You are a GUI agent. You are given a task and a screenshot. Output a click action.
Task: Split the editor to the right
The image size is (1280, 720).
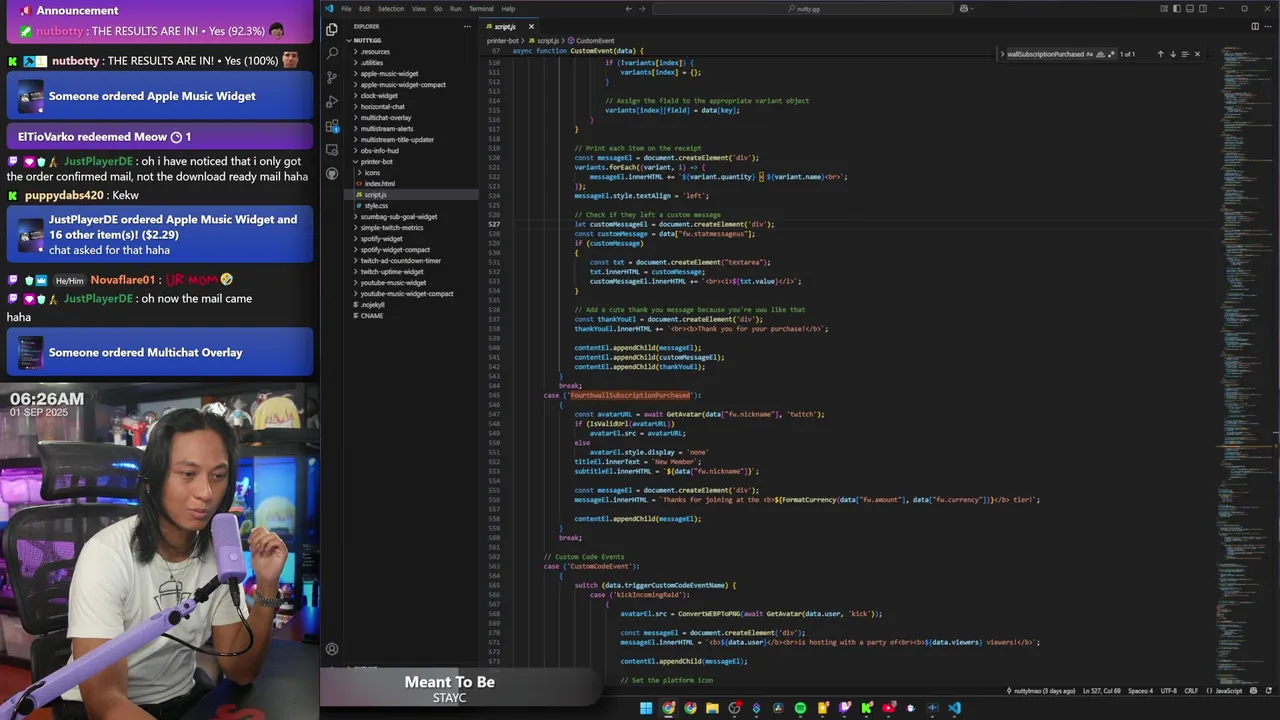1255,26
